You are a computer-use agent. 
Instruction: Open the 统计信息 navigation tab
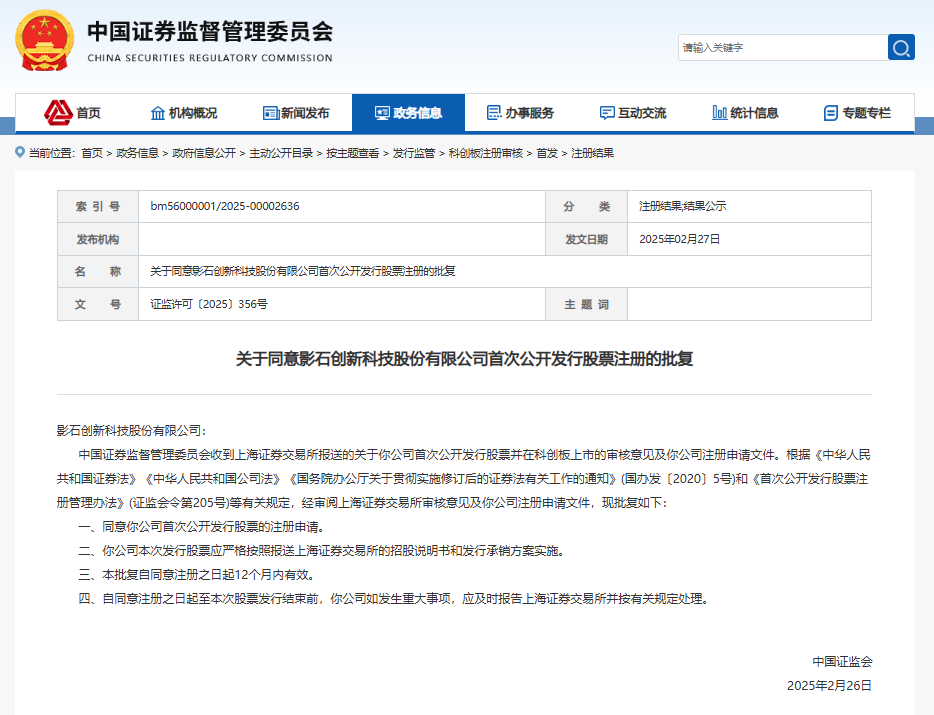(x=745, y=113)
